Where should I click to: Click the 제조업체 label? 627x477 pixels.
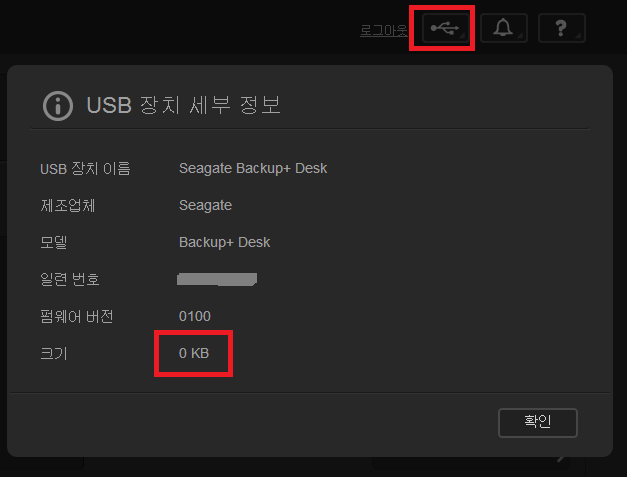(x=68, y=206)
